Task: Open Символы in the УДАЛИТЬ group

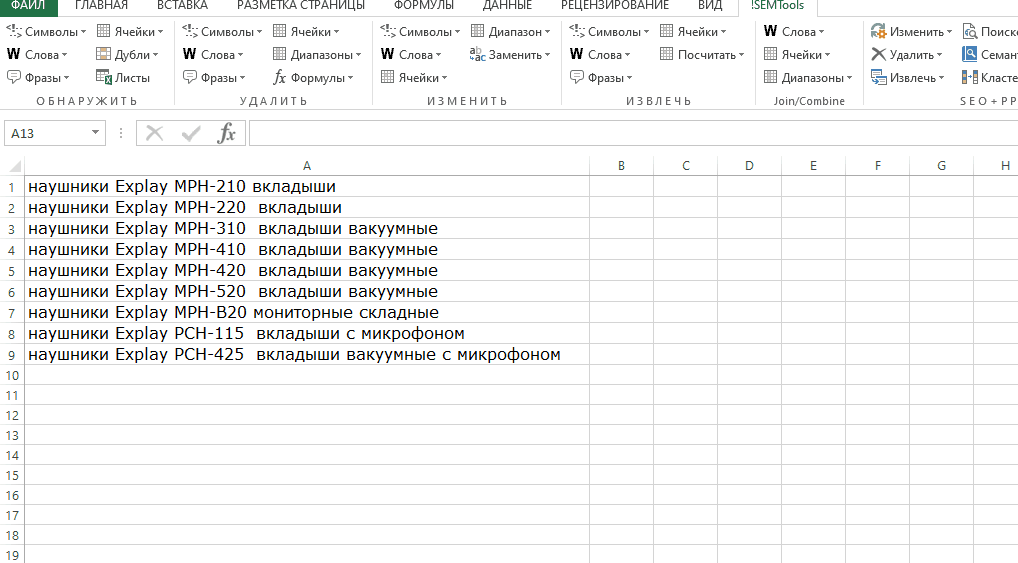Action: [222, 31]
